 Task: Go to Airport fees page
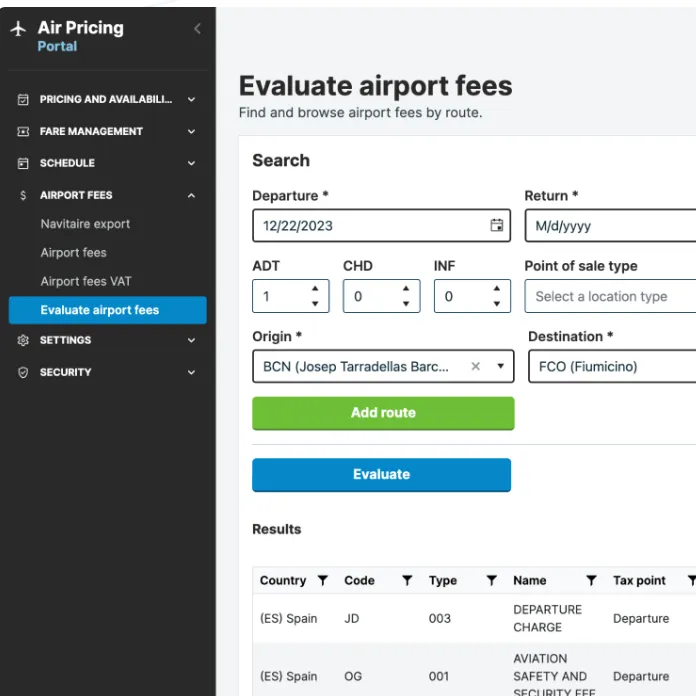[x=74, y=253]
